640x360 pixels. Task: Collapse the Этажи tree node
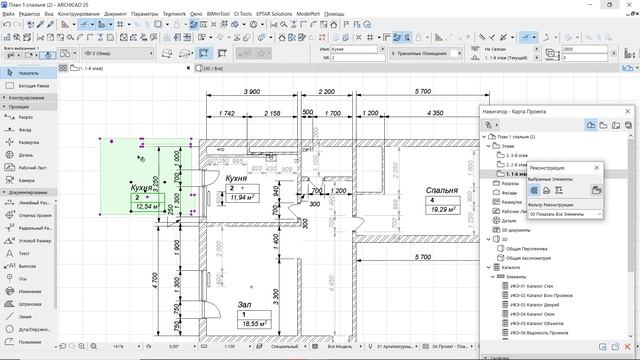489,146
